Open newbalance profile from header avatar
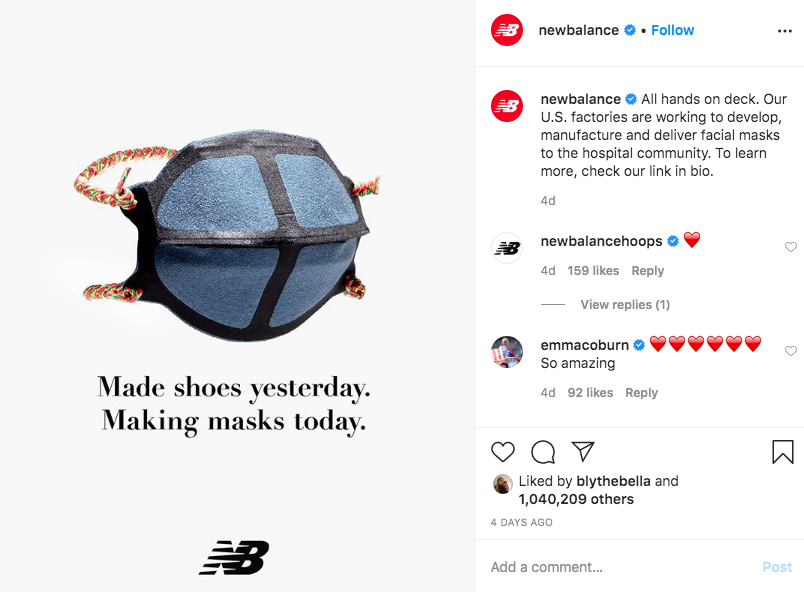 coord(507,30)
